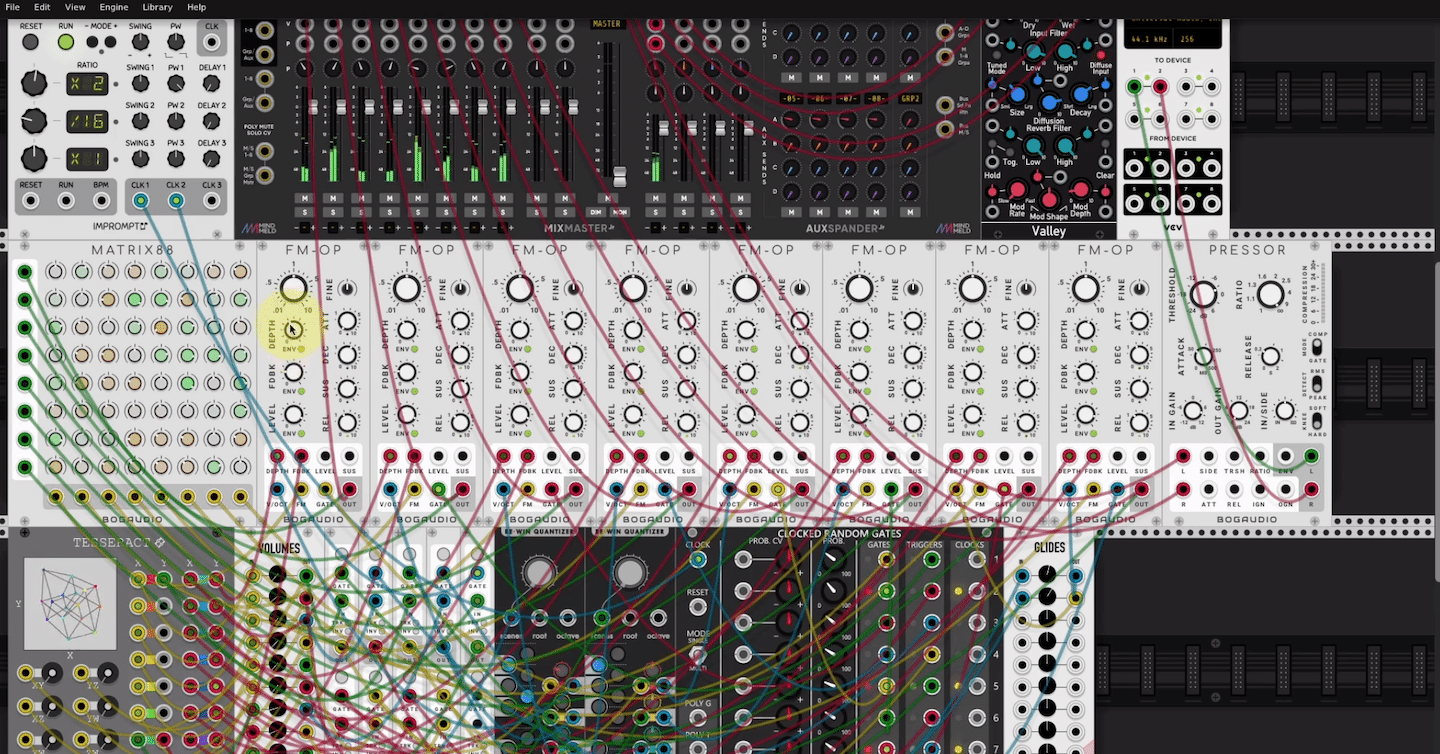Click the CLK 3 output jack
The width and height of the screenshot is (1440, 754).
point(212,201)
